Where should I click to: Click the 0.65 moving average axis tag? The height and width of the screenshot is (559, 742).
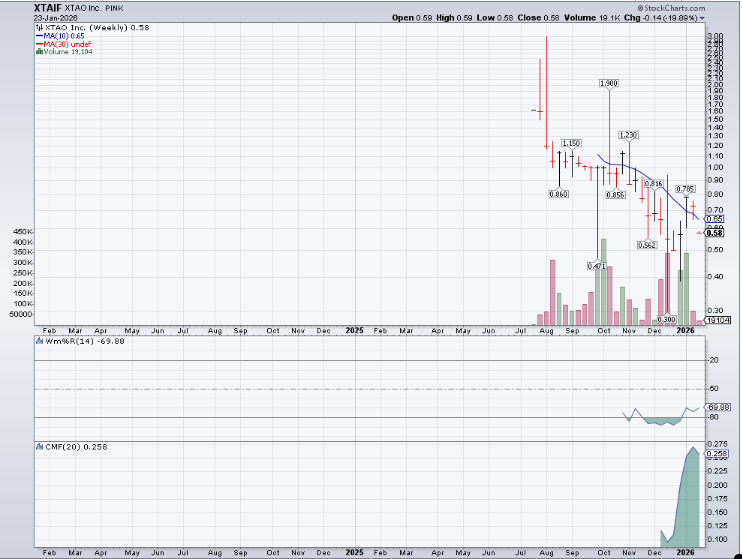[x=715, y=217]
